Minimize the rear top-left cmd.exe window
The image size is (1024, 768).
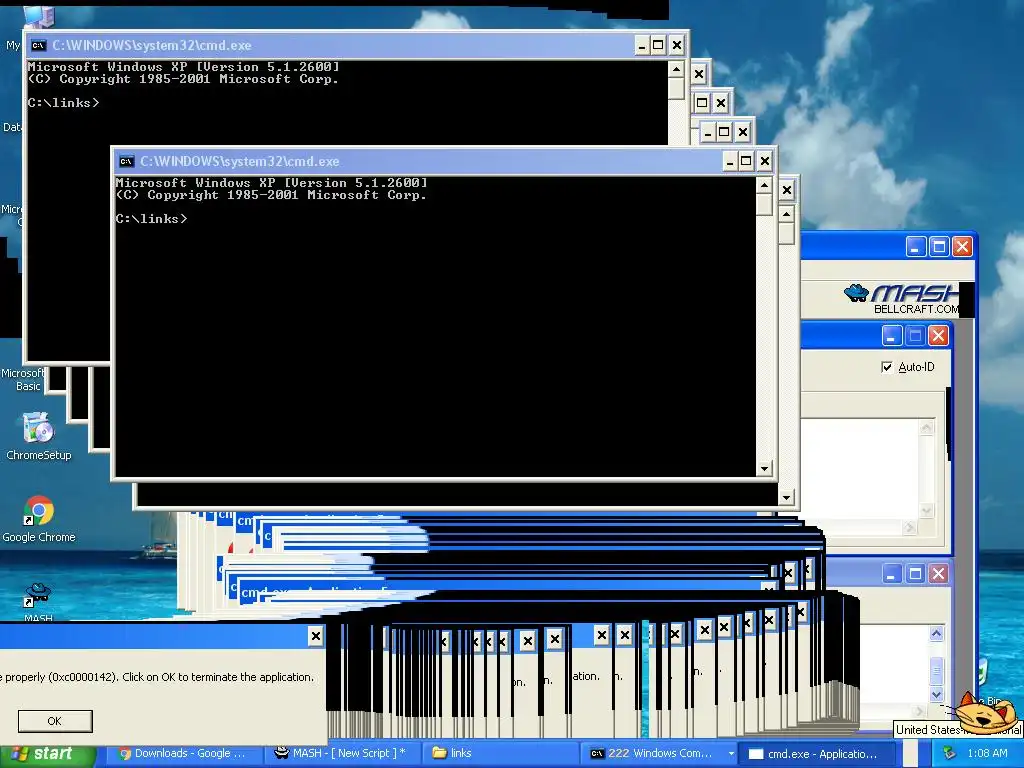pos(642,45)
